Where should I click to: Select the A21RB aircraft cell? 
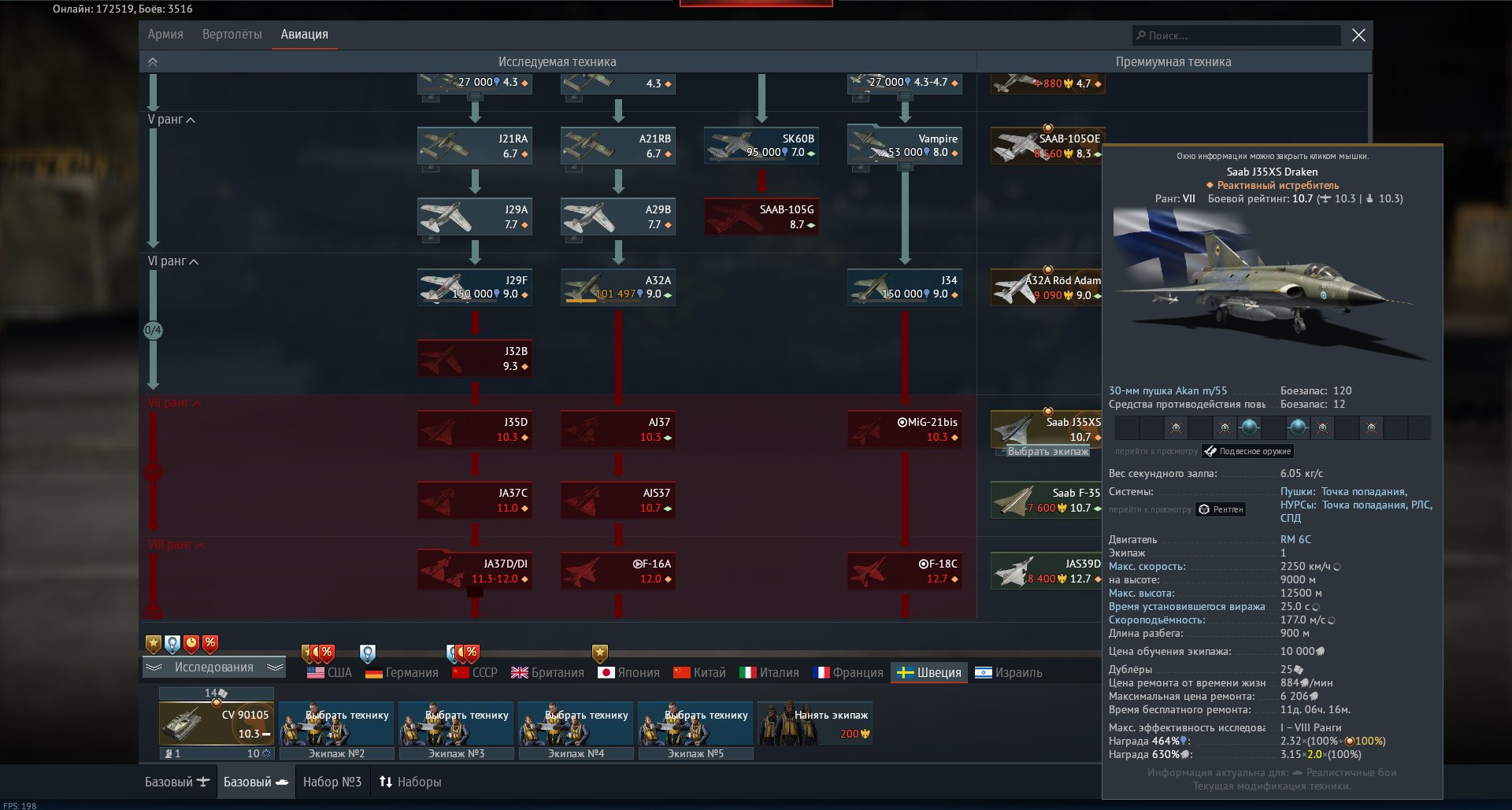(x=618, y=146)
